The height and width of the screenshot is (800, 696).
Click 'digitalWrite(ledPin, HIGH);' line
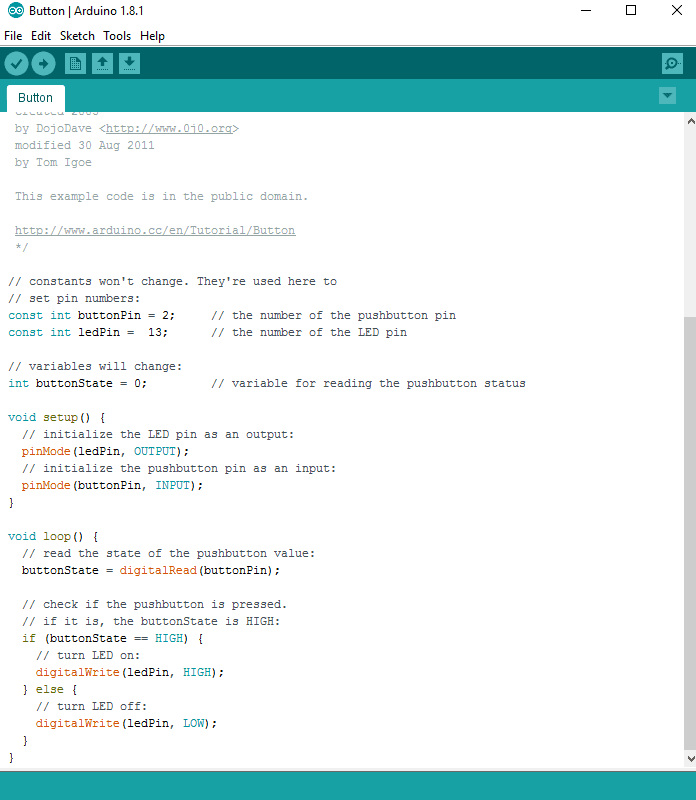point(130,672)
